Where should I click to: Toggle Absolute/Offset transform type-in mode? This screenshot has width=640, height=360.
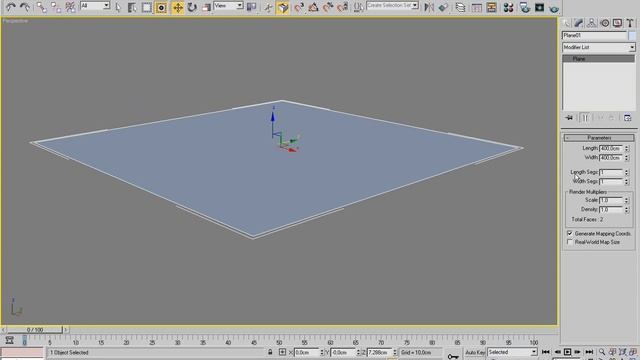282,352
